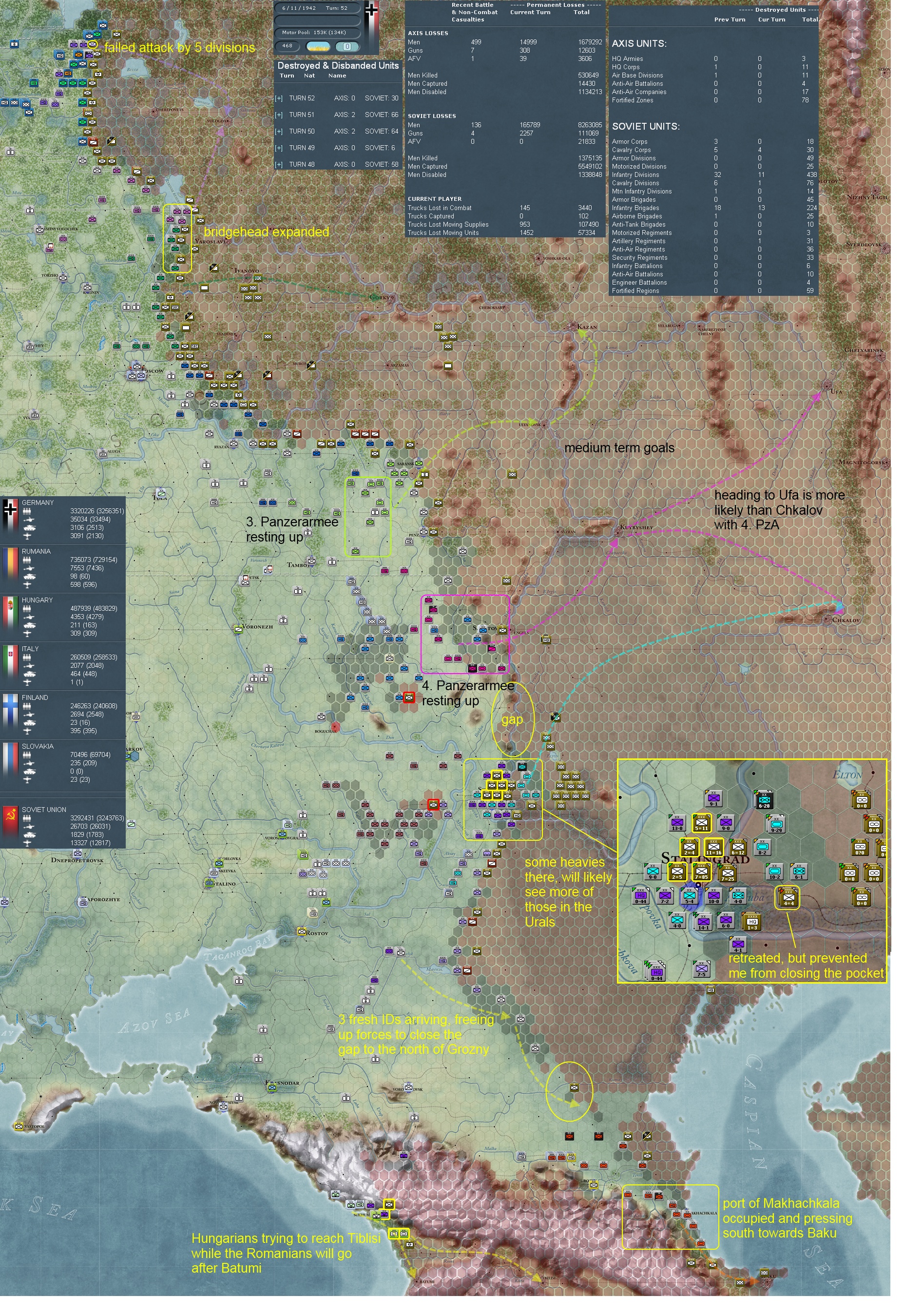Click the 6/11/1942 Turn: 52 date bar
Image resolution: width=904 pixels, height=1316 pixels.
tap(317, 8)
